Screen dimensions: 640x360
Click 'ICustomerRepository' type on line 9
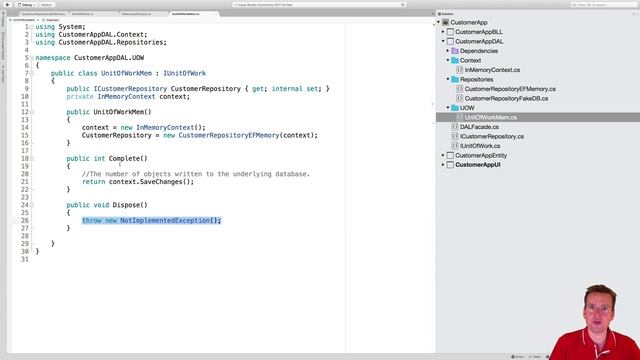(x=130, y=89)
